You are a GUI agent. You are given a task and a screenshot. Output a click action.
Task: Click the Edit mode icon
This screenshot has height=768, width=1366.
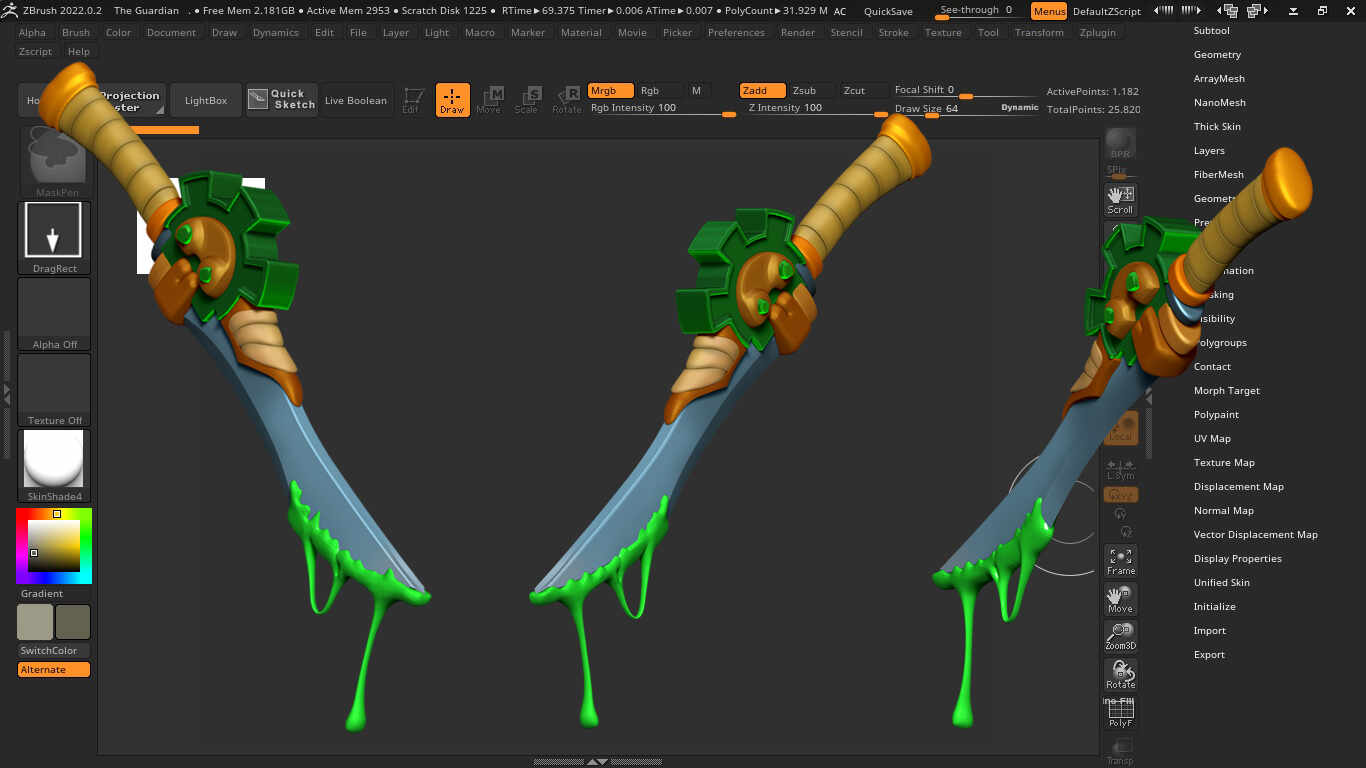(411, 100)
